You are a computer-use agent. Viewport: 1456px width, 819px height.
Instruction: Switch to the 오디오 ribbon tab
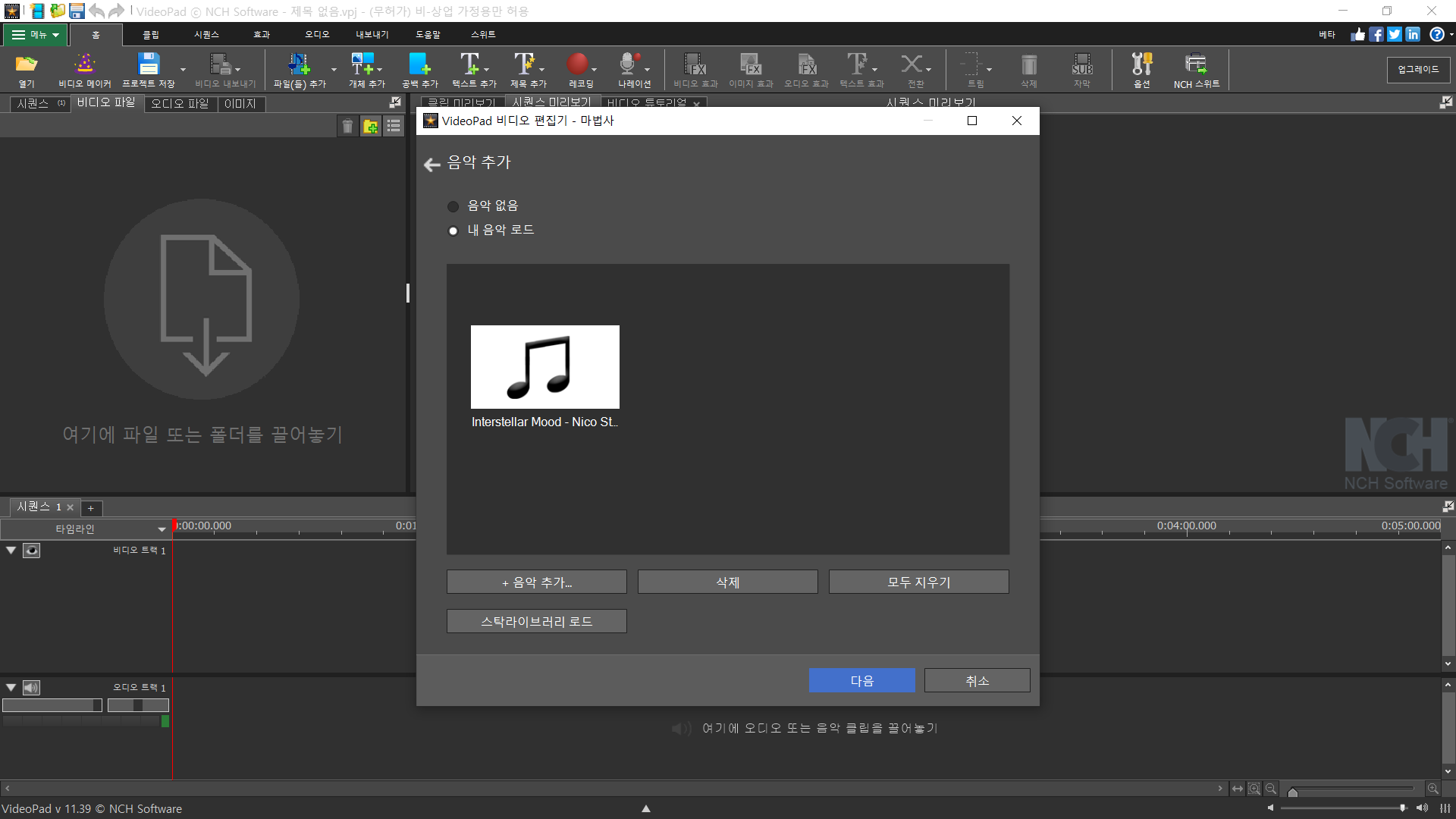point(317,35)
